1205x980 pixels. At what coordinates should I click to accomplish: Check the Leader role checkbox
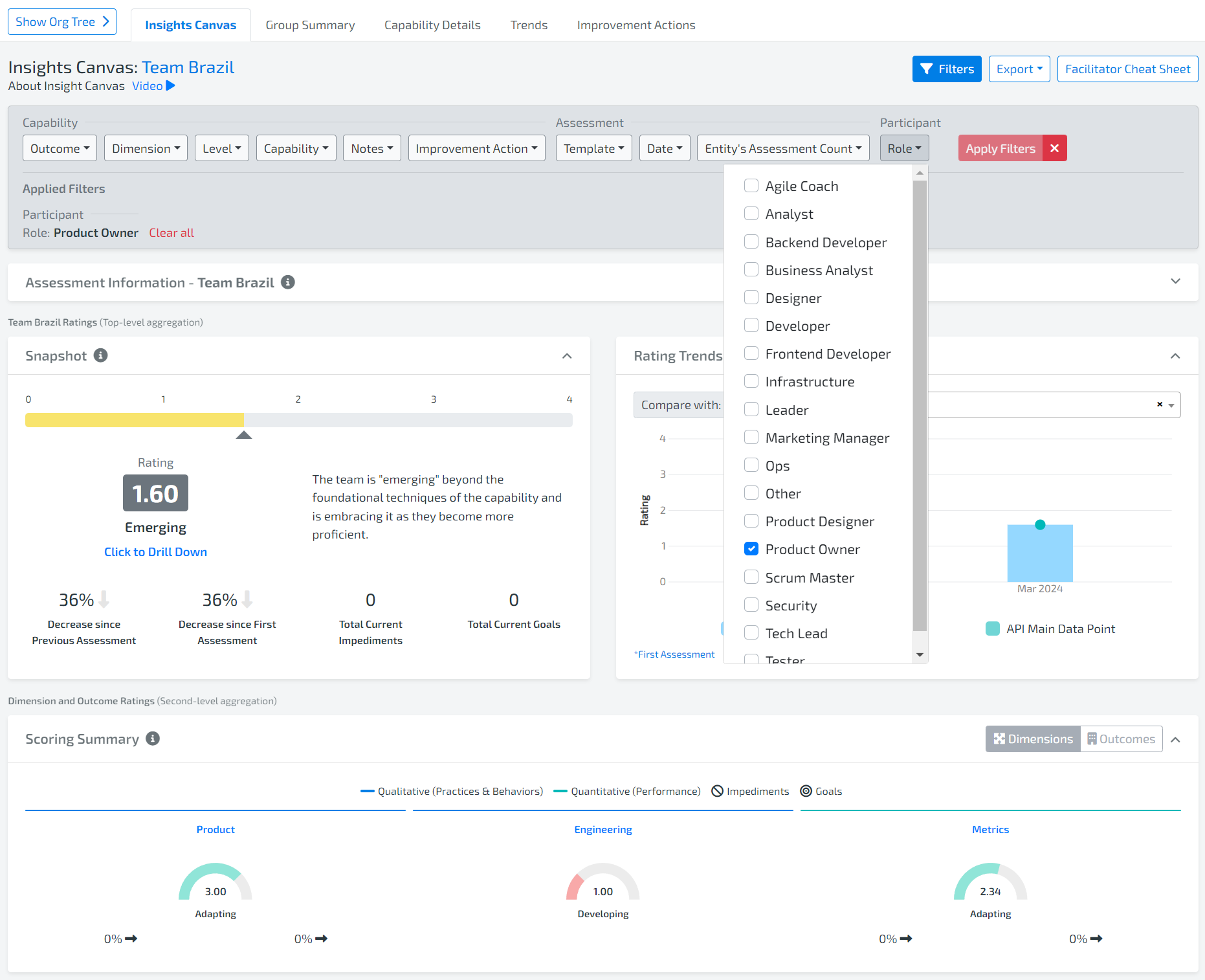751,410
